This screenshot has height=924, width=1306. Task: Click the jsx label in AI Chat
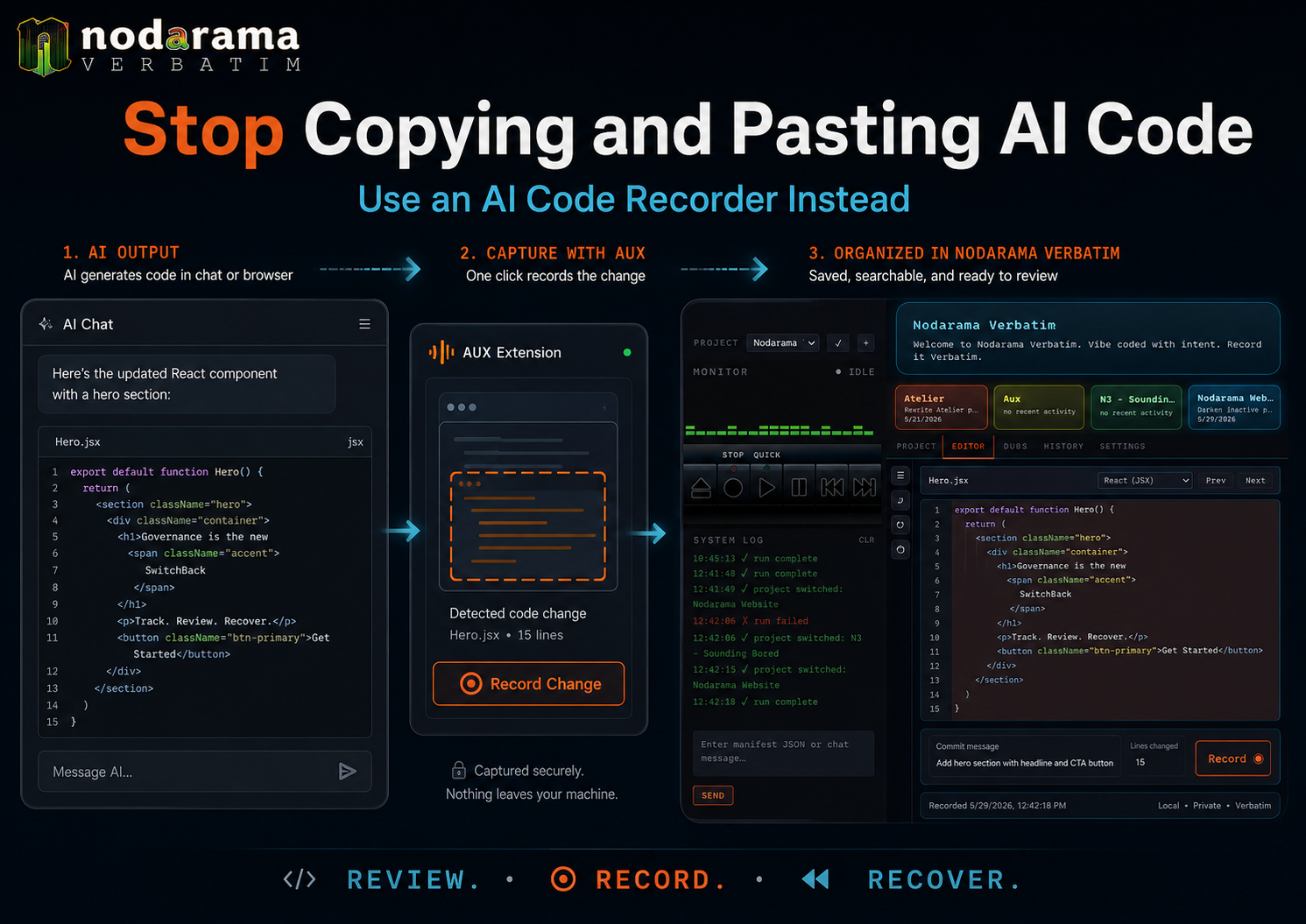(x=355, y=441)
